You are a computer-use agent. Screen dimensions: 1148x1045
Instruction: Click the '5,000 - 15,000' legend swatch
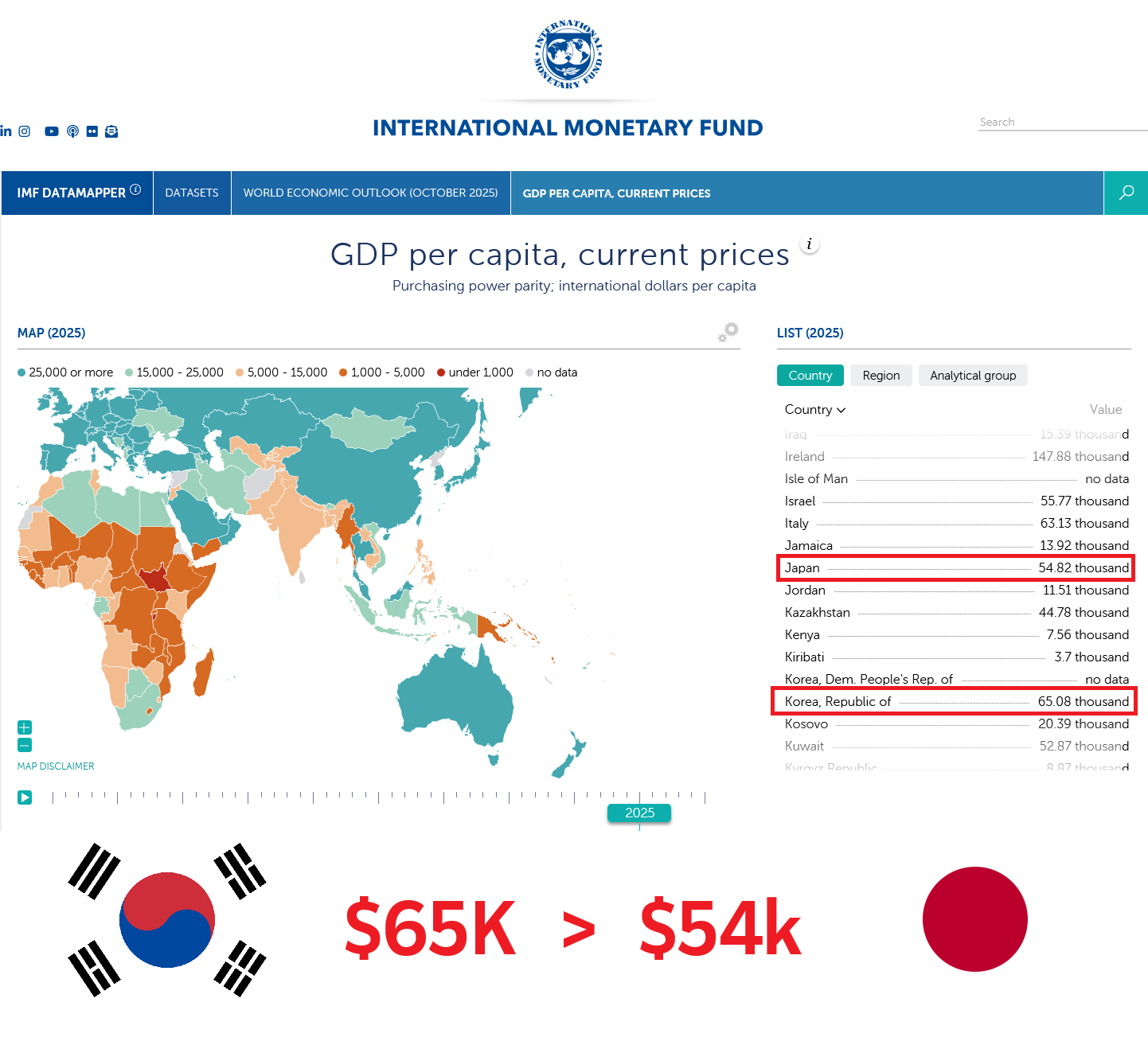[x=240, y=372]
